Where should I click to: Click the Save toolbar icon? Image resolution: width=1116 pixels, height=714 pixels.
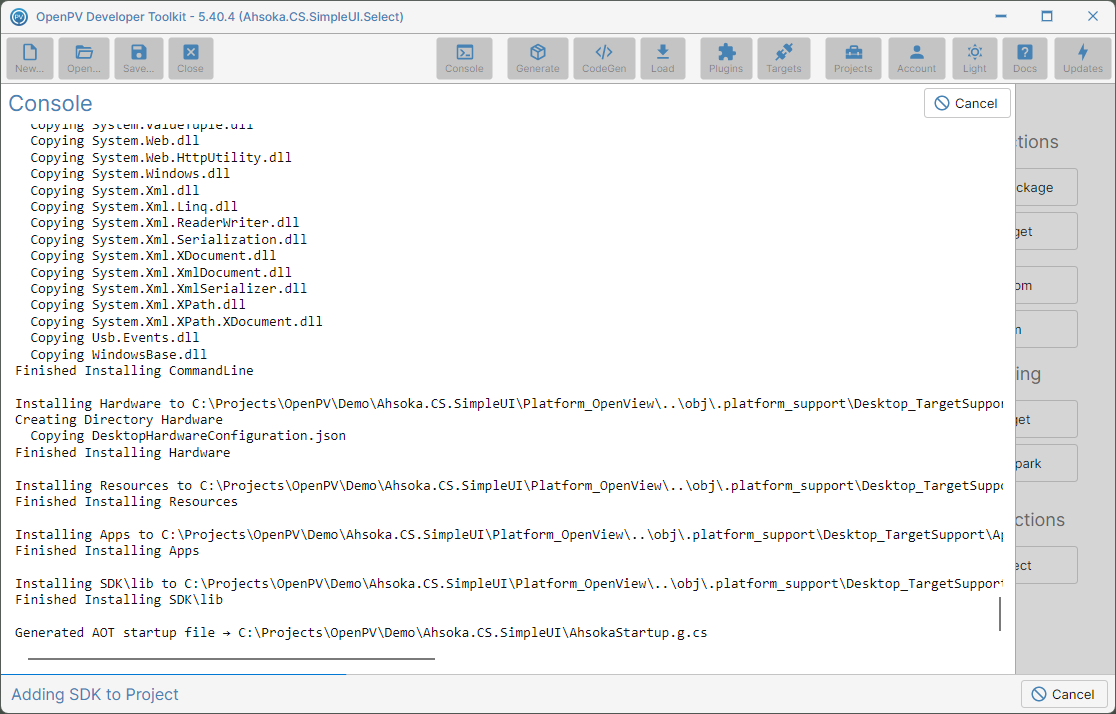pyautogui.click(x=138, y=58)
